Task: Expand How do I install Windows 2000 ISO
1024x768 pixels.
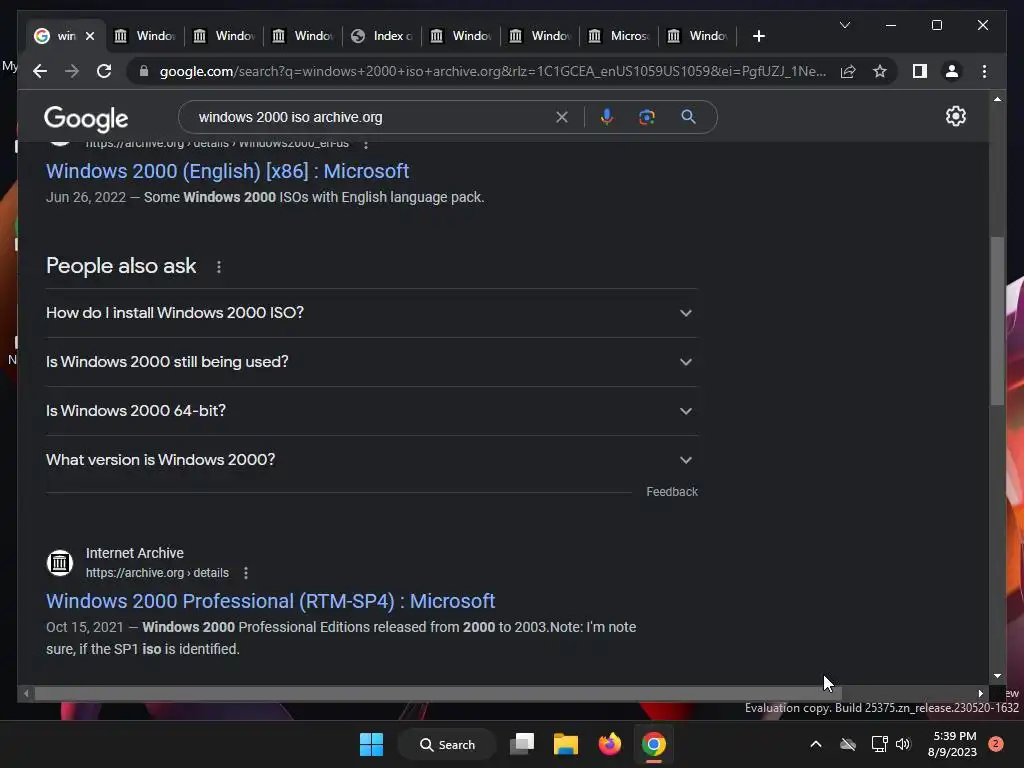Action: point(371,313)
